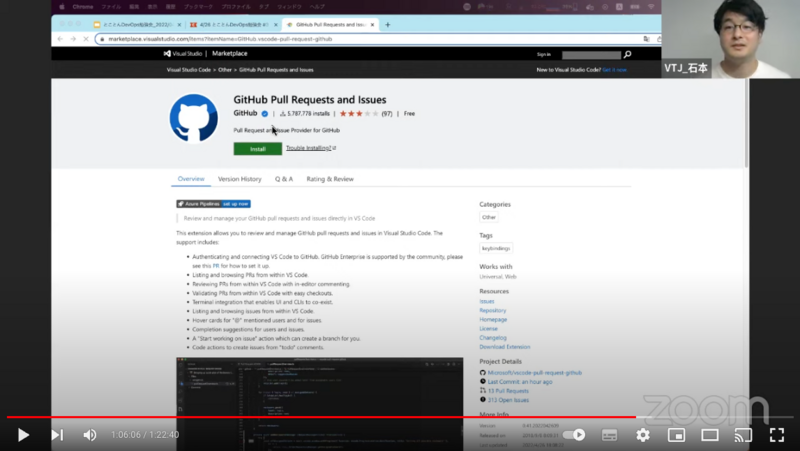The width and height of the screenshot is (800, 451).
Task: Cast video to a TV
Action: click(743, 435)
